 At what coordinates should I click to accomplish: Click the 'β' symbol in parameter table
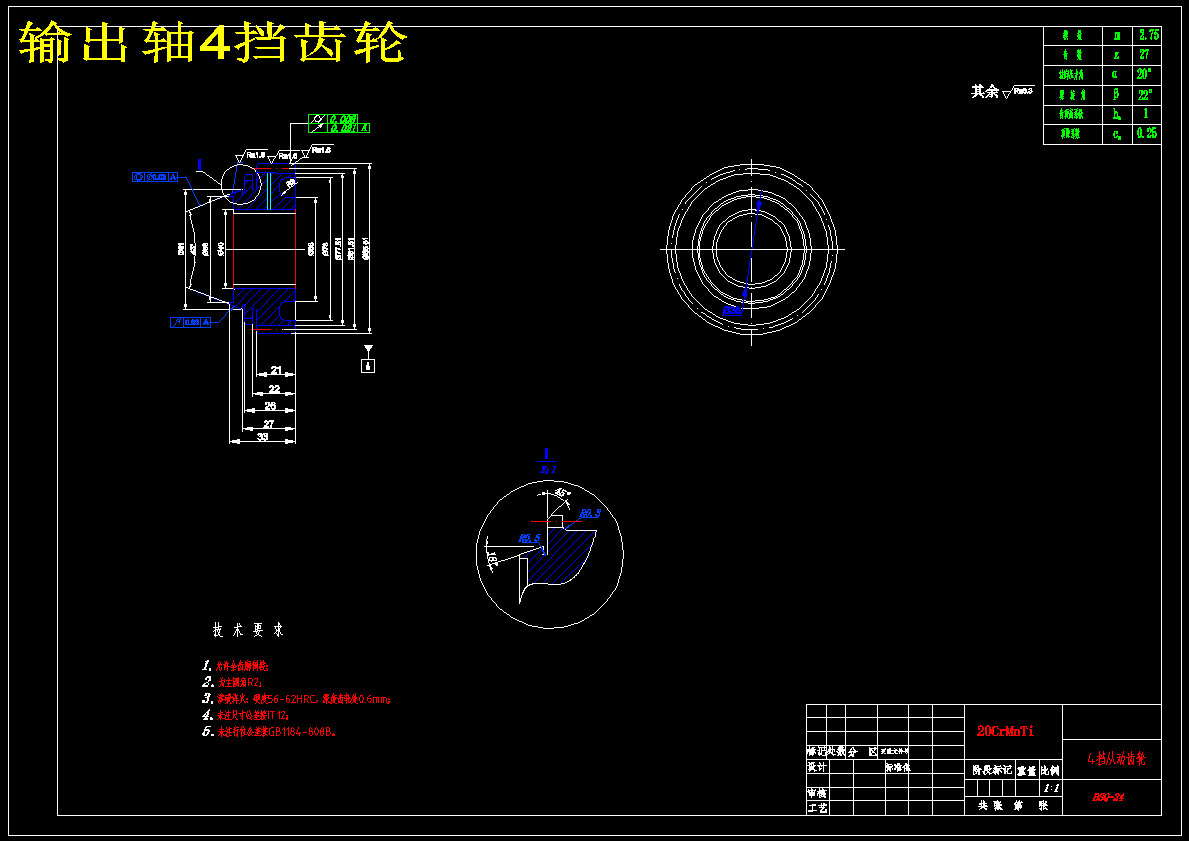point(1117,95)
